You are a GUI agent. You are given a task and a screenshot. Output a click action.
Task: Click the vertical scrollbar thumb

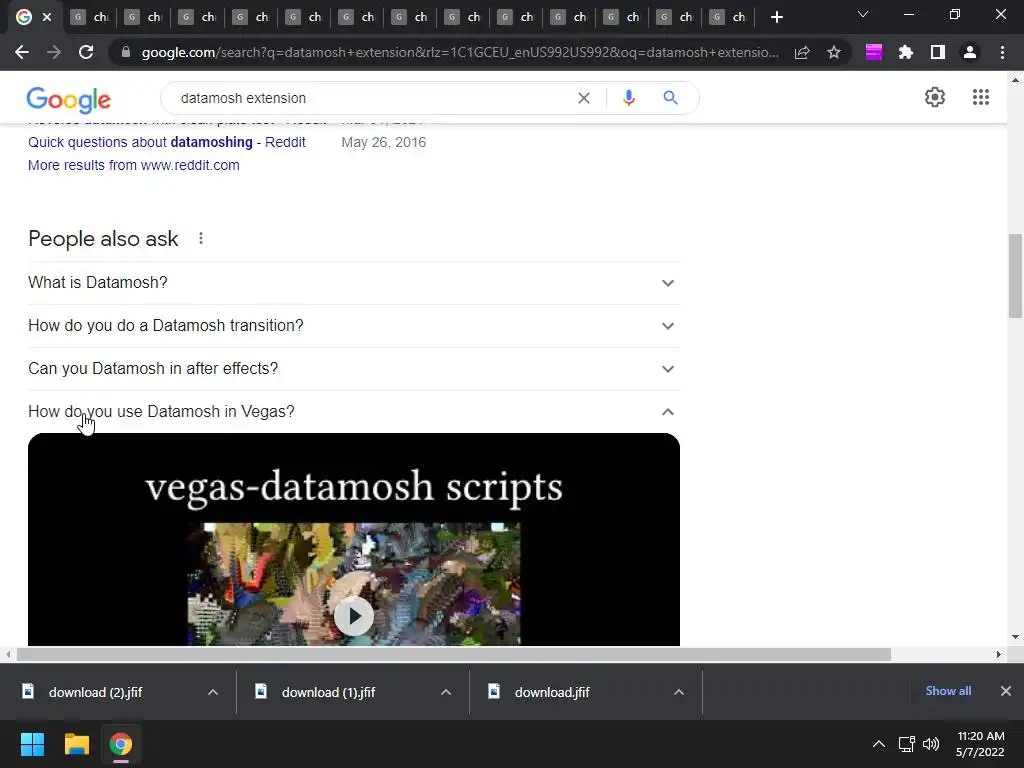point(1015,276)
